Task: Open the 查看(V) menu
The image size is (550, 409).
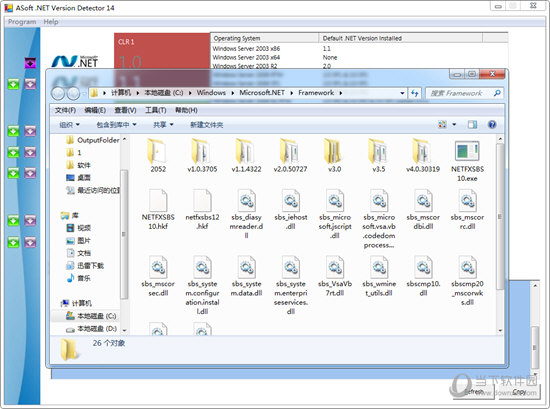Action: (x=125, y=110)
